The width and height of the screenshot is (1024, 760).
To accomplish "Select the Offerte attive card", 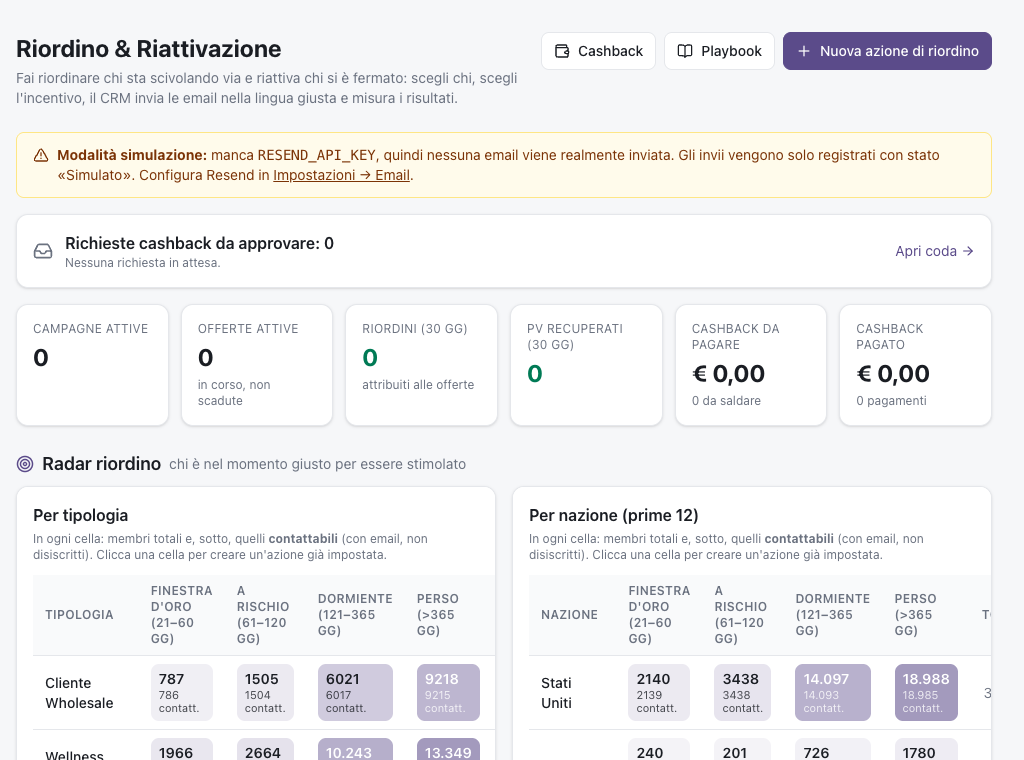I will [x=257, y=365].
